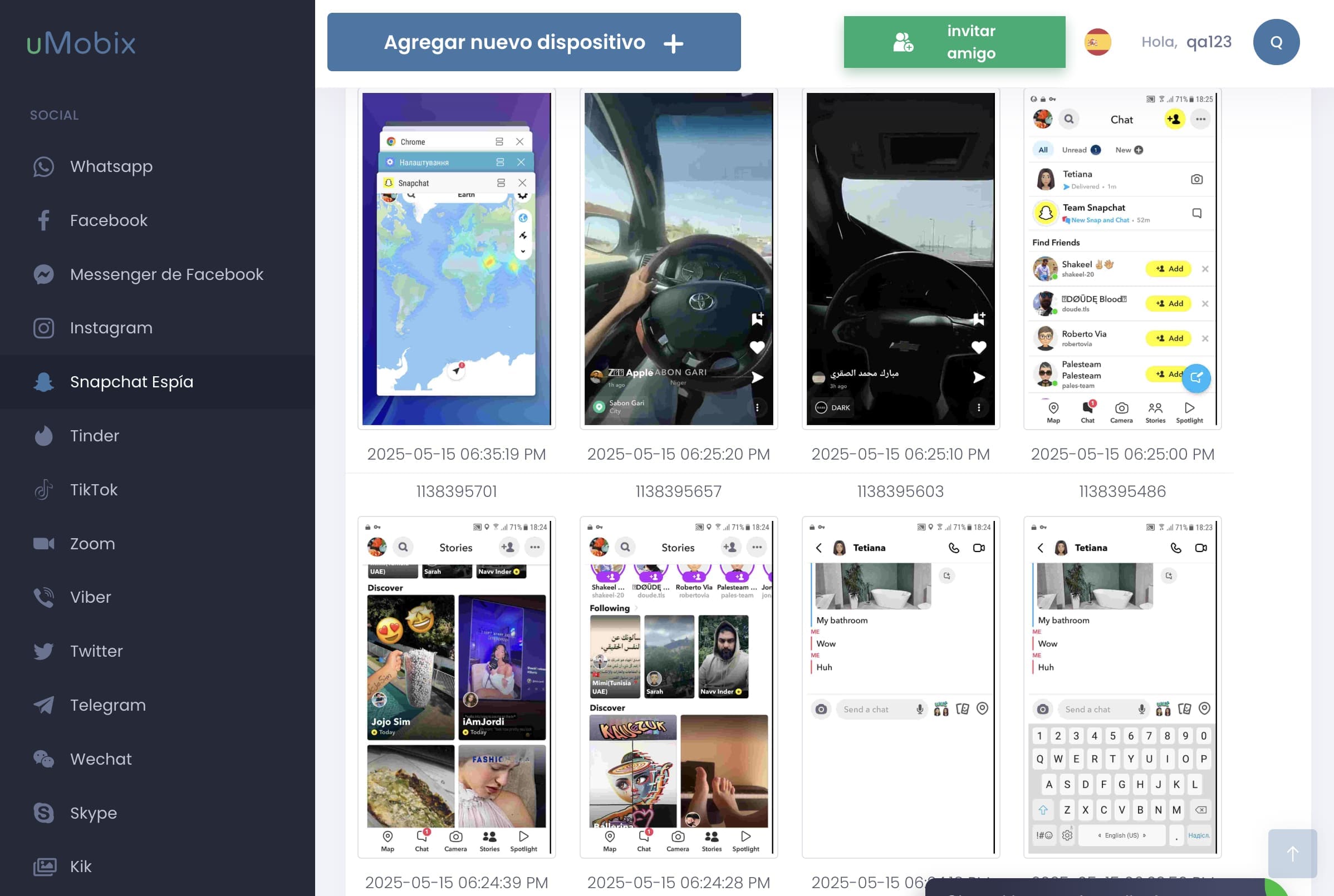This screenshot has width=1334, height=896.
Task: Click the add-friend icon on invitar amigo
Action: (903, 42)
